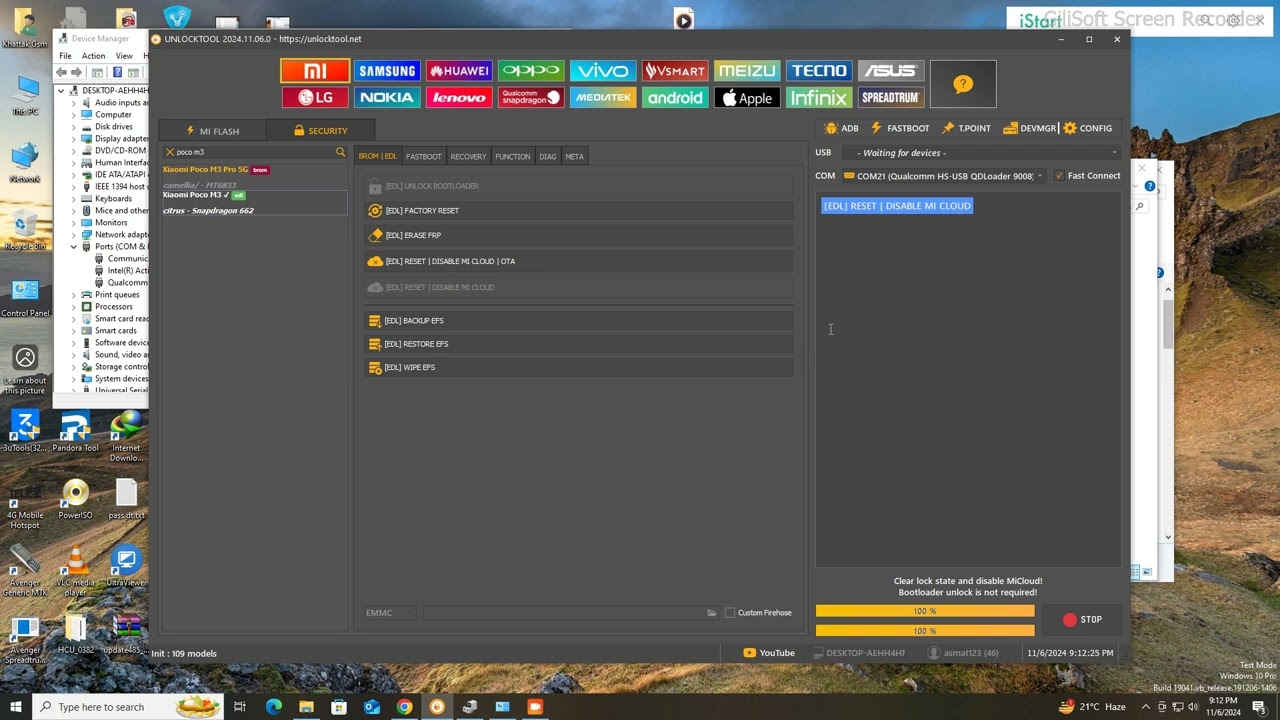1280x720 pixels.
Task: Open the RECOVERY tab
Action: click(x=468, y=156)
